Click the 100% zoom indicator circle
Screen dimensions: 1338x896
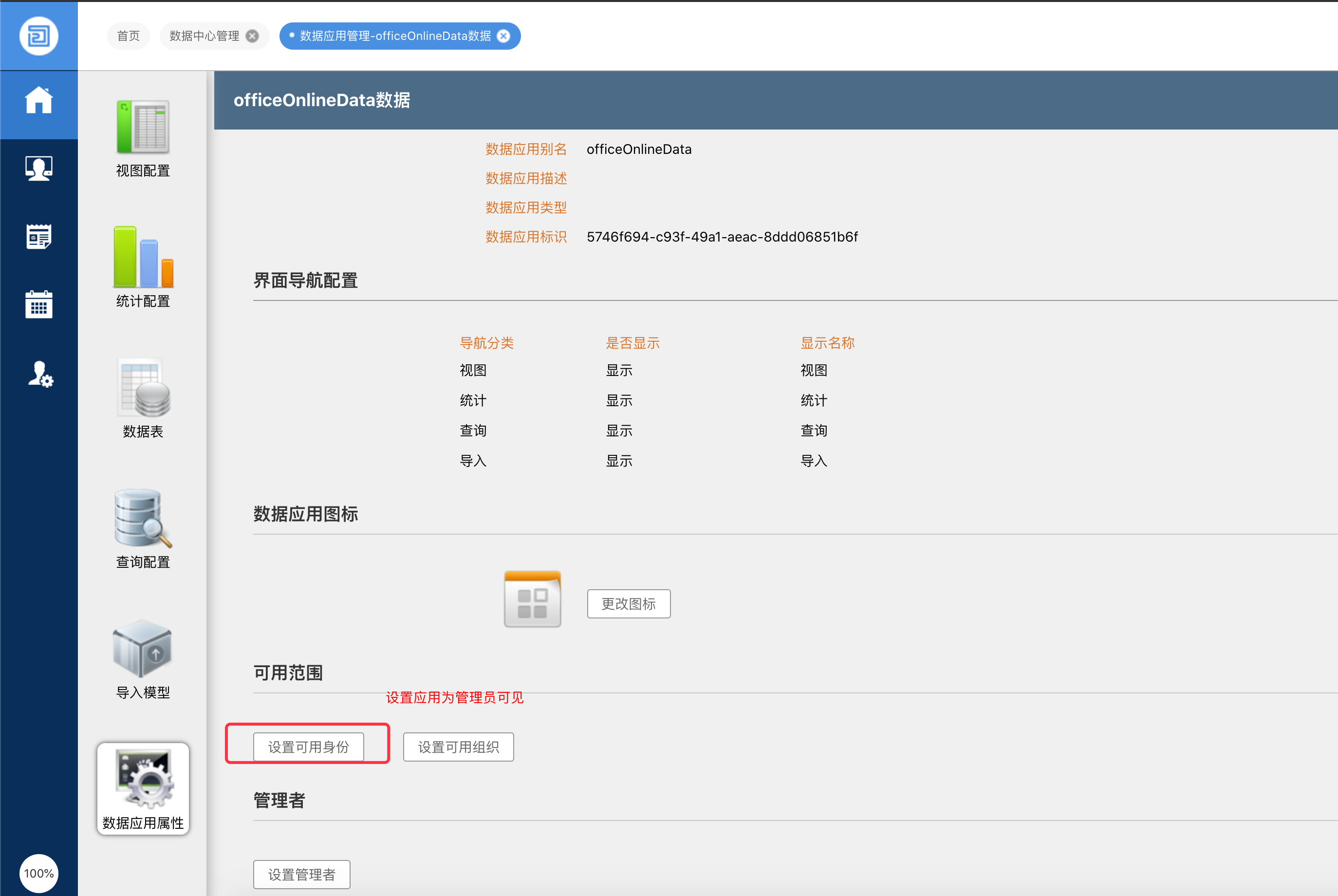tap(38, 873)
